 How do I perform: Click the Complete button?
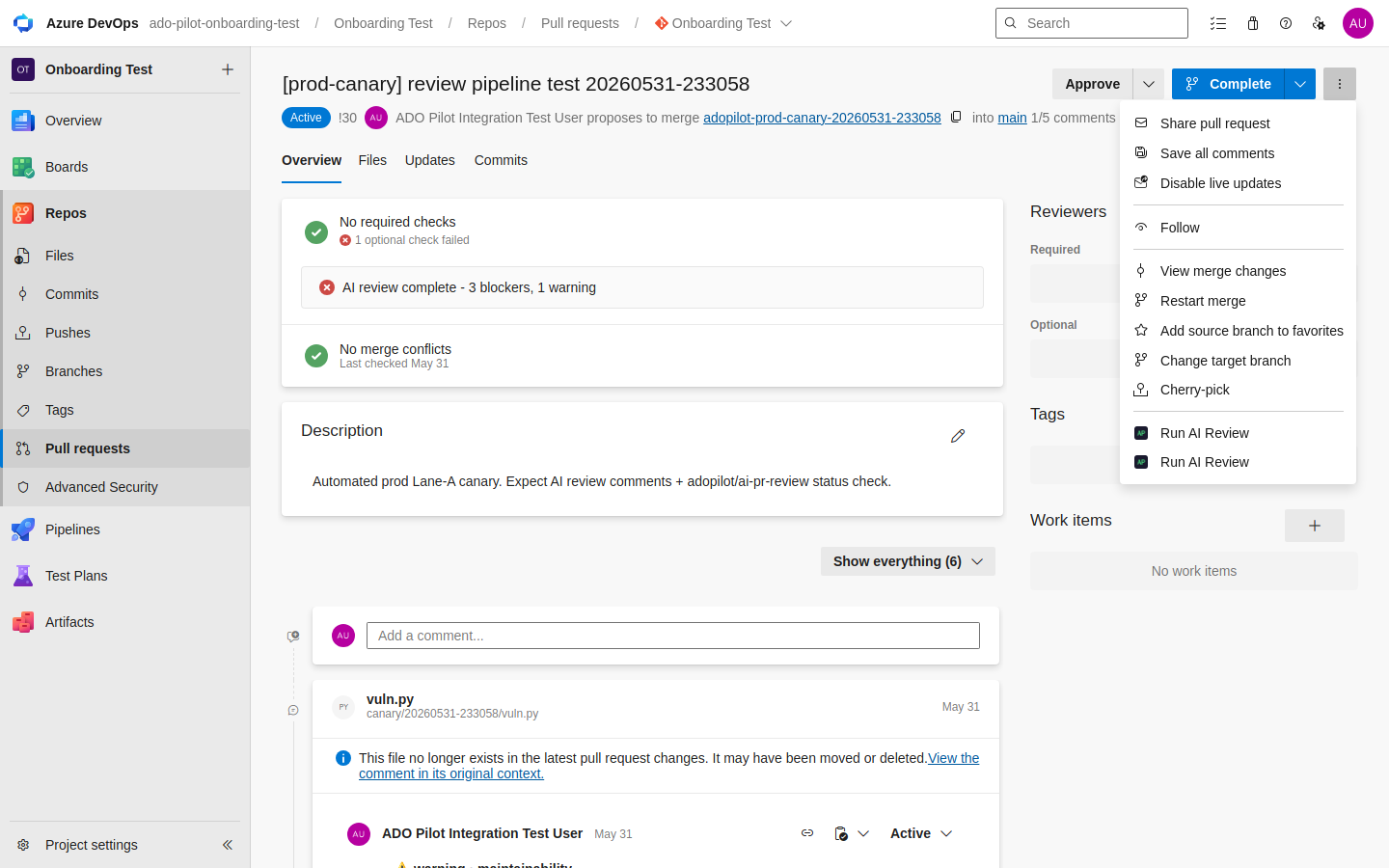(x=1228, y=84)
